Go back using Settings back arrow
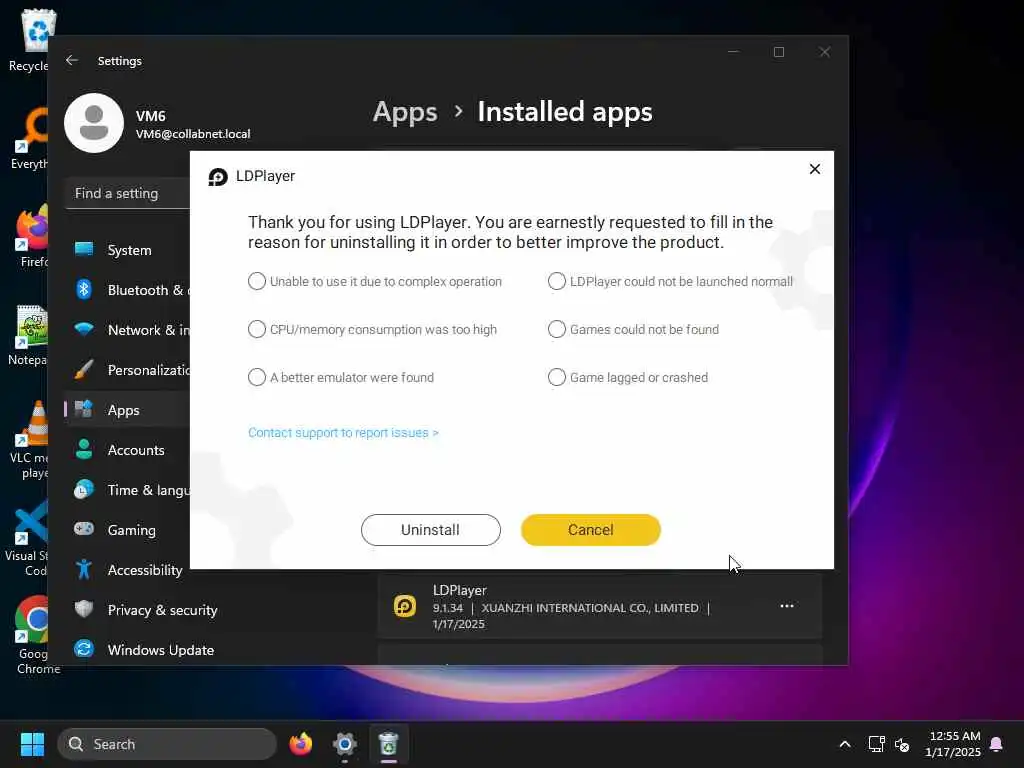This screenshot has height=768, width=1024. click(72, 60)
